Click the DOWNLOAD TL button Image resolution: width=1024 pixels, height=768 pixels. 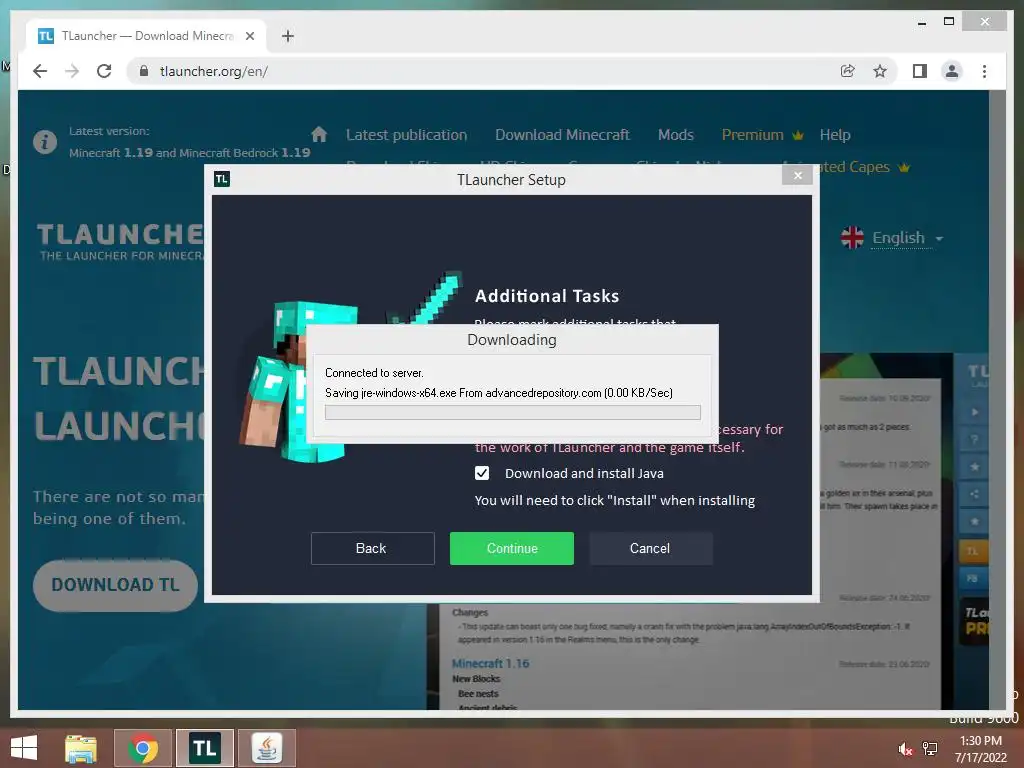(115, 584)
